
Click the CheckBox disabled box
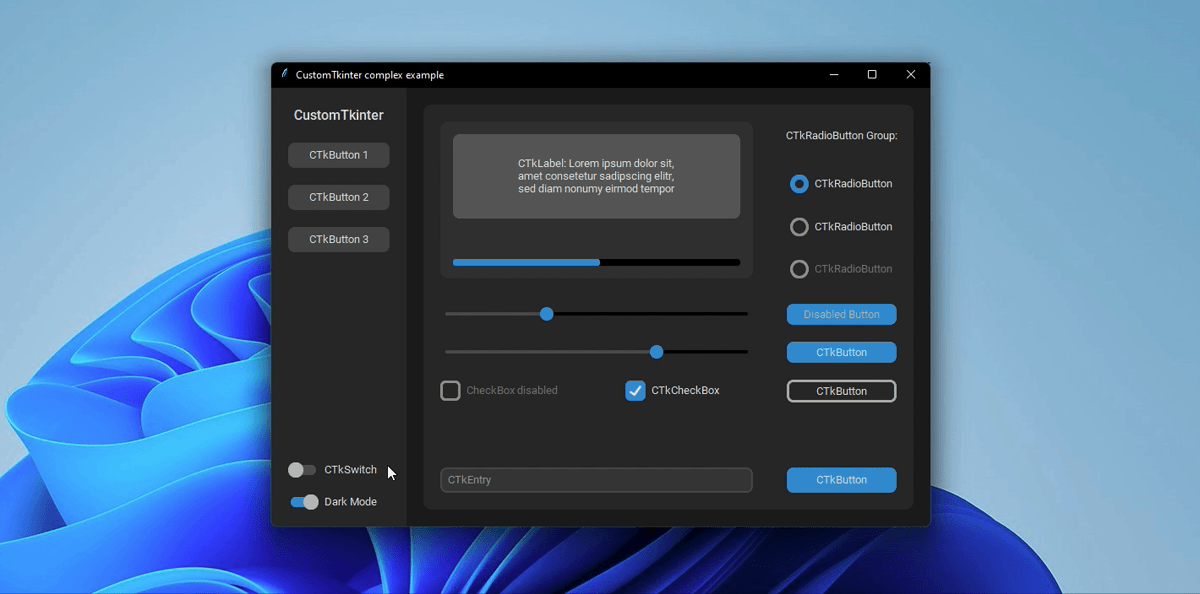click(x=450, y=391)
